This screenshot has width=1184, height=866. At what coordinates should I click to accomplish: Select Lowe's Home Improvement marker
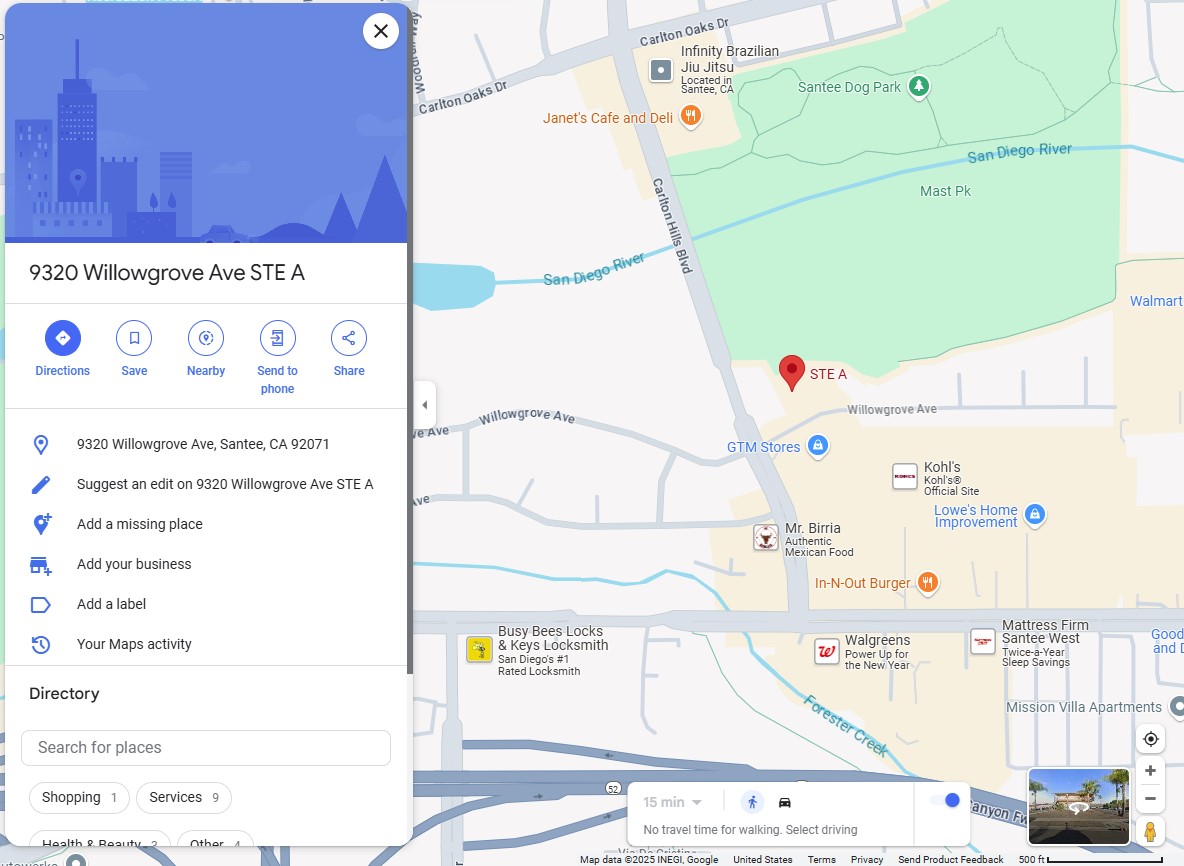(1034, 514)
